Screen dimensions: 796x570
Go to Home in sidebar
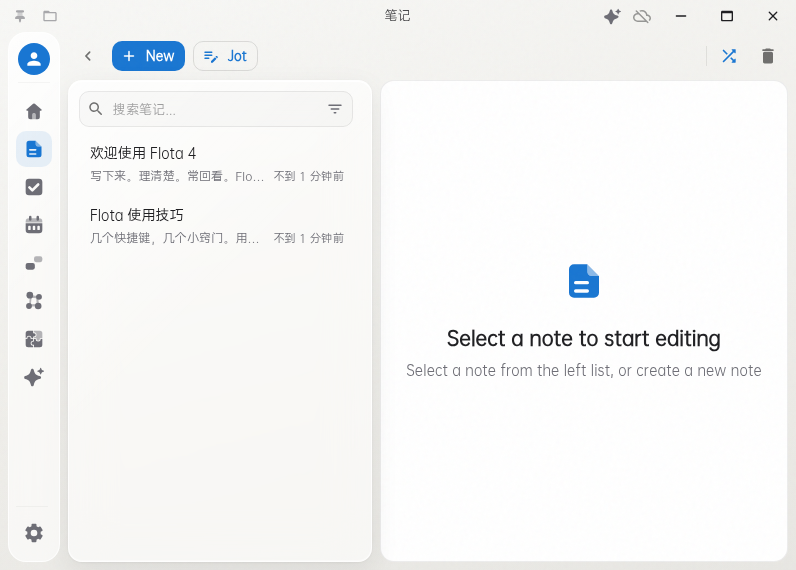point(34,111)
